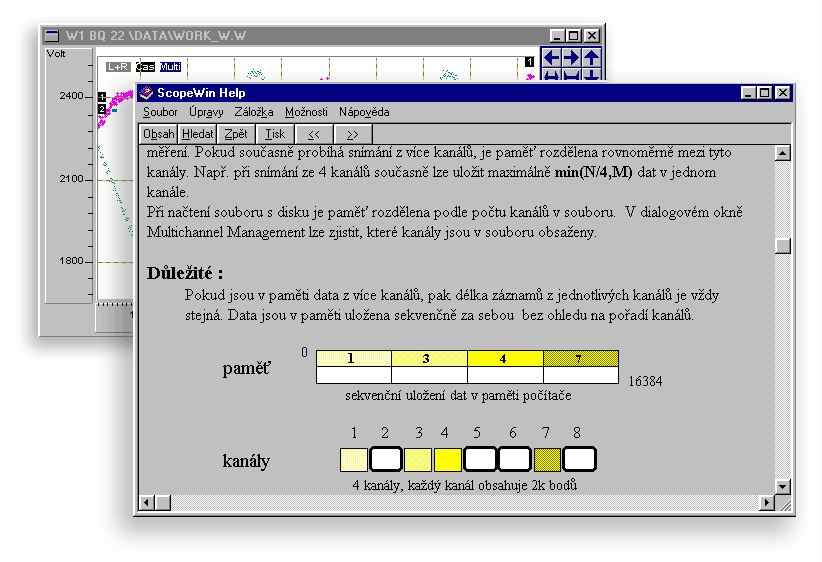Toggle the Cas label in chart

145,67
